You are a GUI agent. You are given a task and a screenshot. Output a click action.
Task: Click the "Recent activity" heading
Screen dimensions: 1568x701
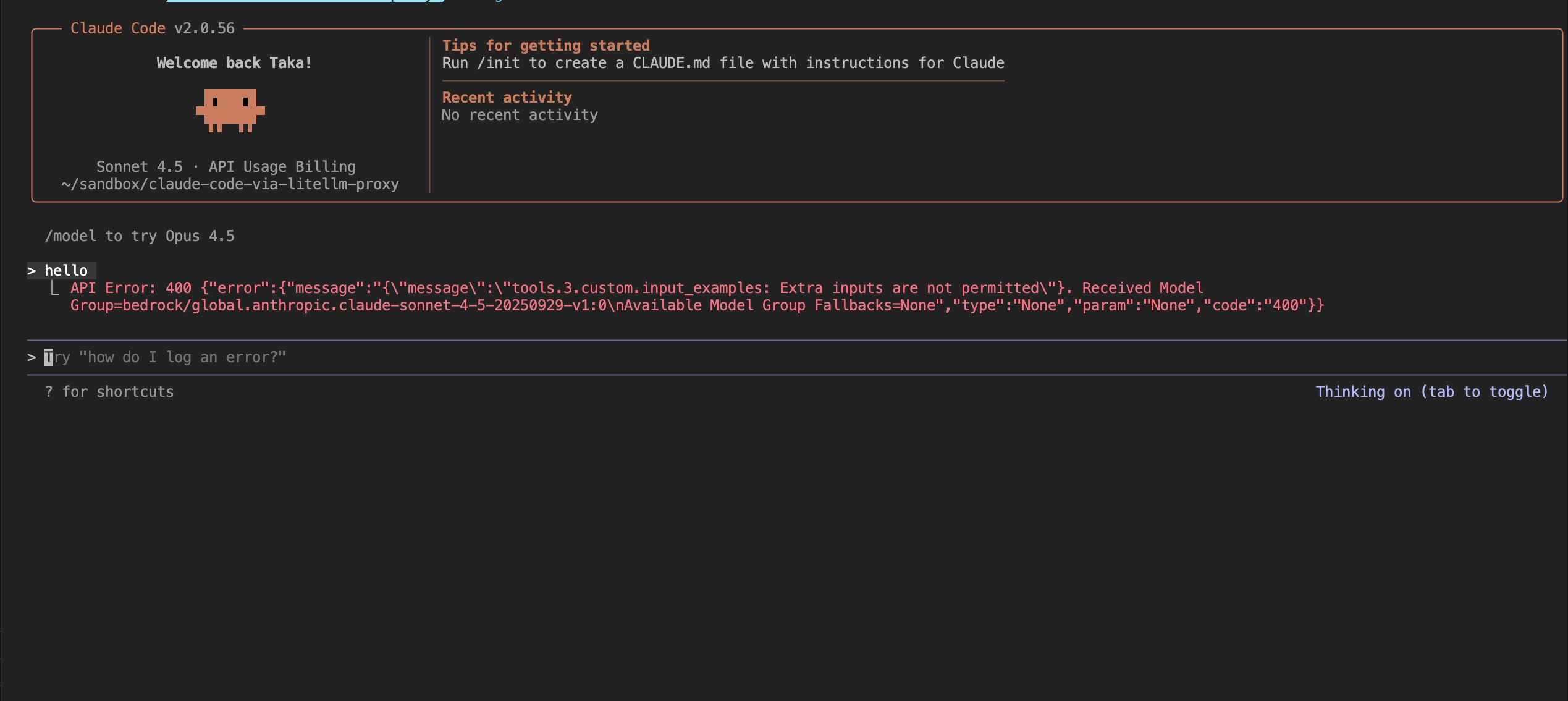pos(507,98)
